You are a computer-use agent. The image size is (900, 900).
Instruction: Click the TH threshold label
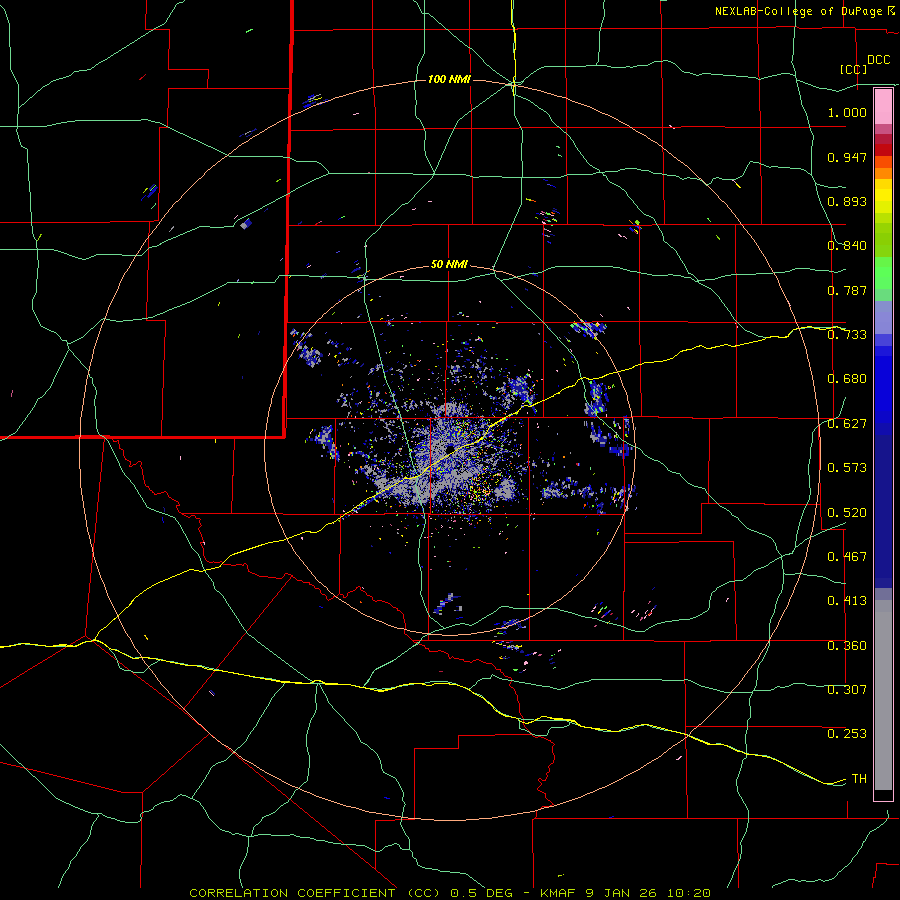point(859,779)
